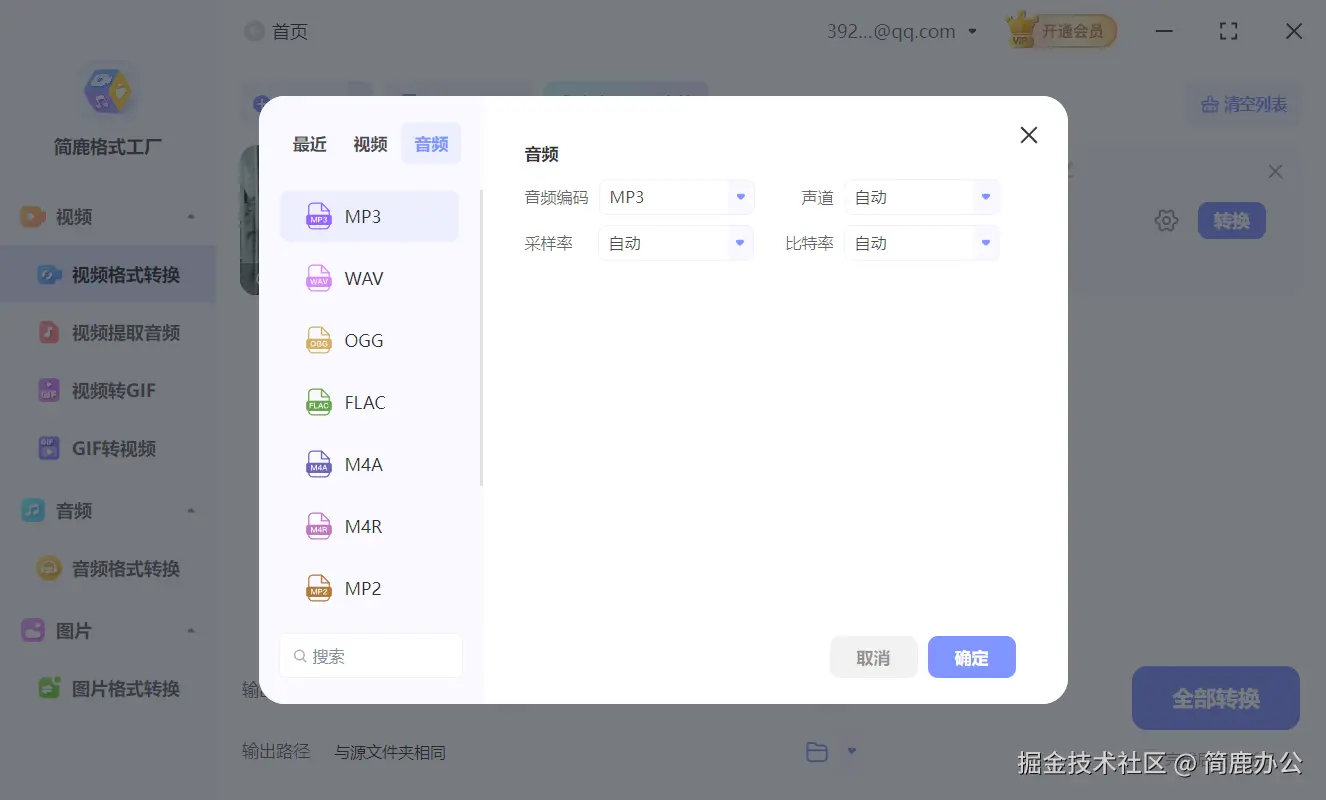Select the MP2 format icon
Viewport: 1326px width, 800px height.
tap(319, 588)
